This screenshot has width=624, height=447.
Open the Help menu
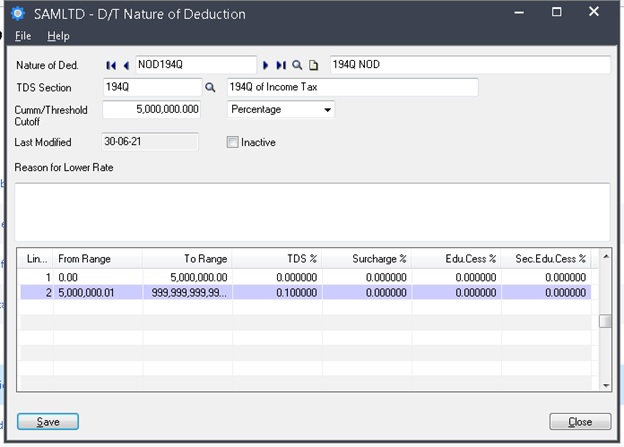58,36
